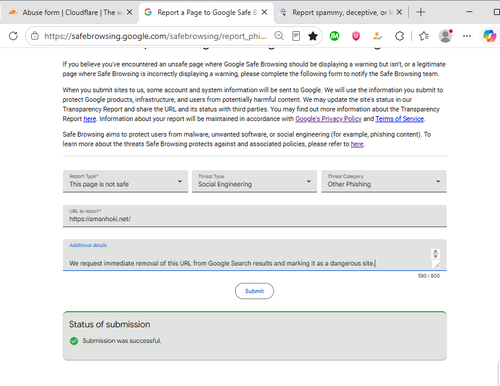Expand the Threat Type dropdown
This screenshot has height=386, width=500.
(x=254, y=181)
